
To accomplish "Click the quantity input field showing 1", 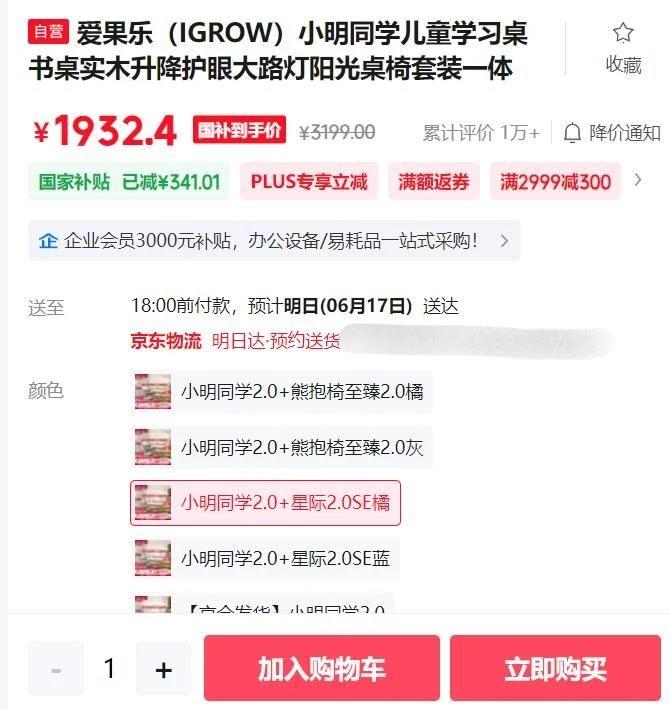I will click(110, 668).
